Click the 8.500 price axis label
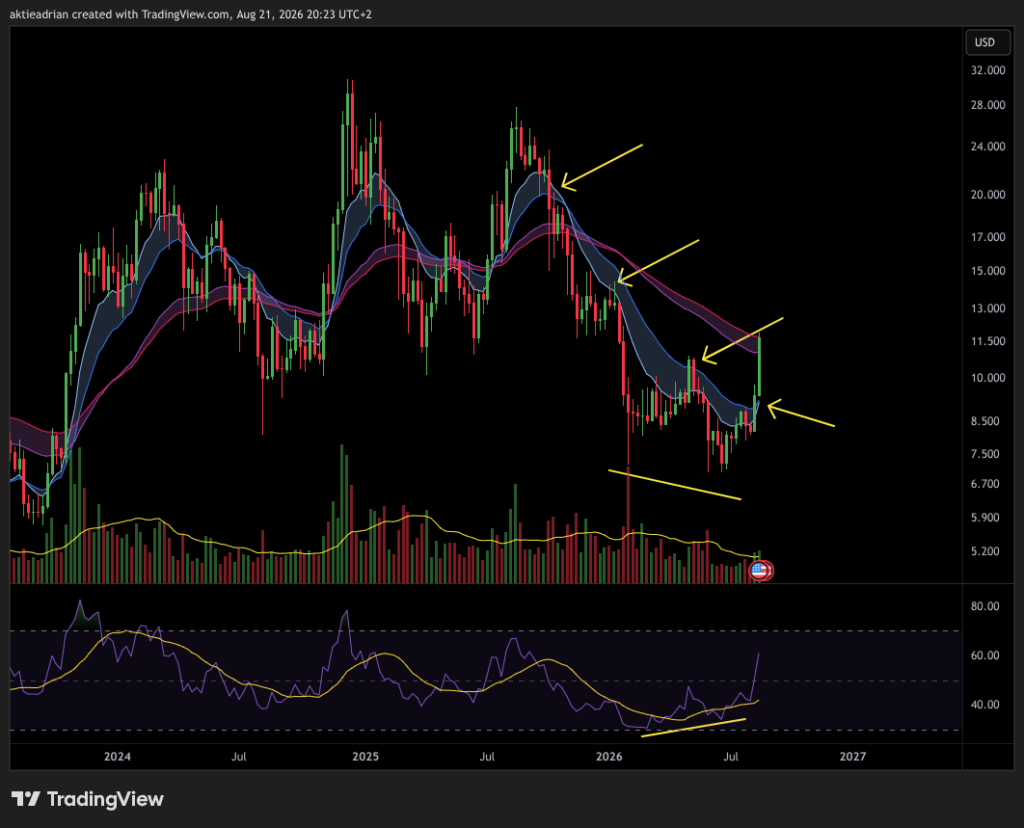Image resolution: width=1024 pixels, height=828 pixels. [x=985, y=422]
